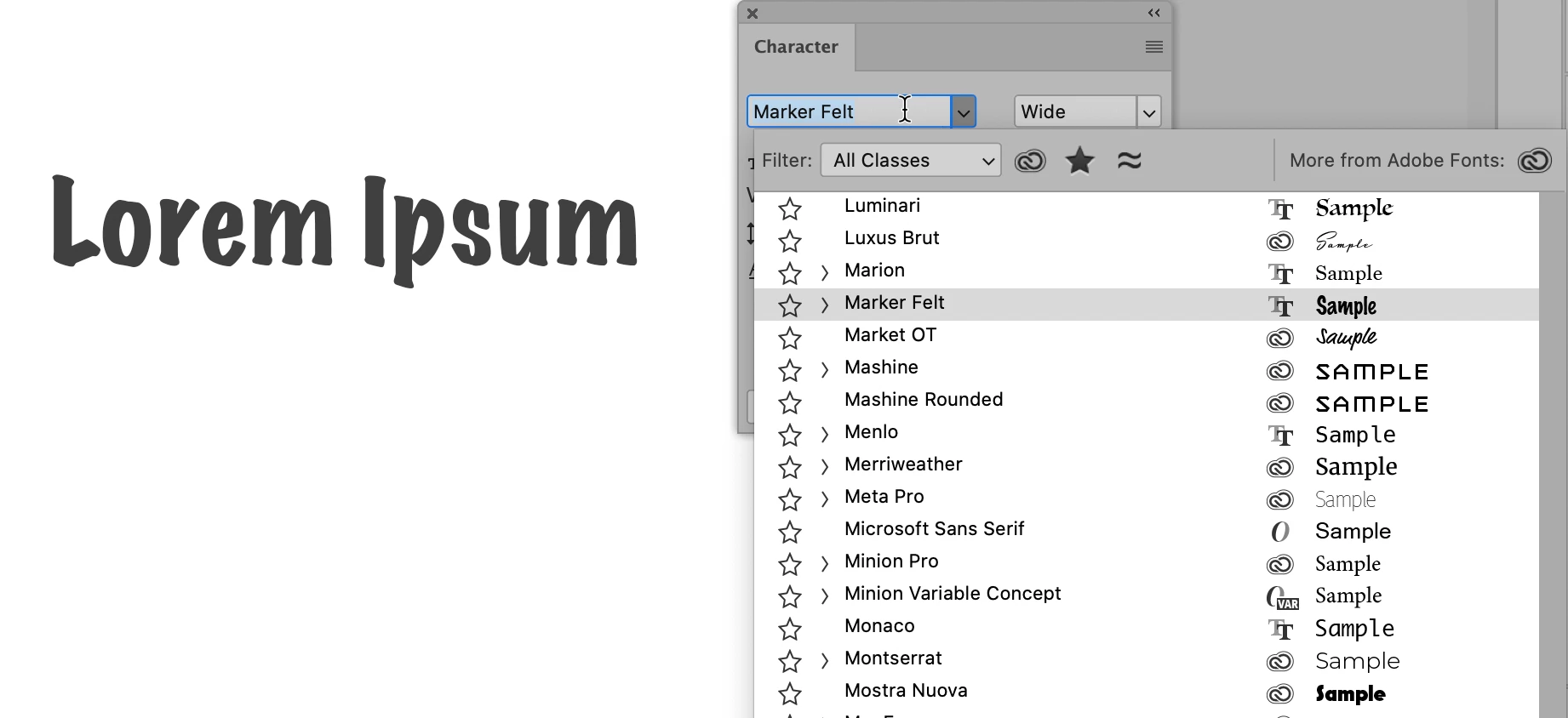Click TrueType icon in Monaco row
Viewport: 1568px width, 718px height.
point(1280,630)
